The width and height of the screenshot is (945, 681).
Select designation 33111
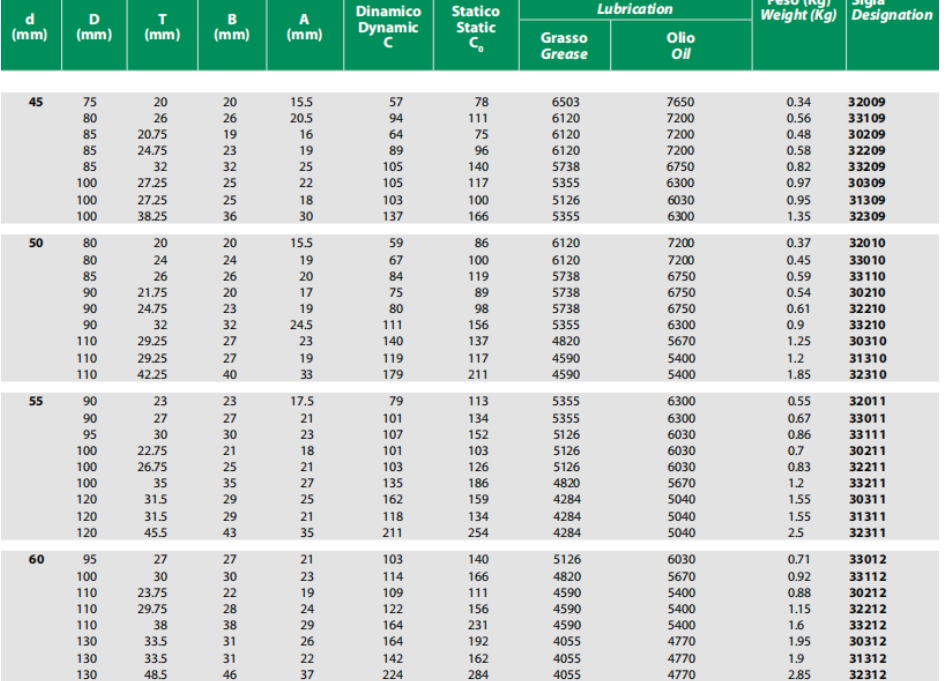pyautogui.click(x=867, y=435)
